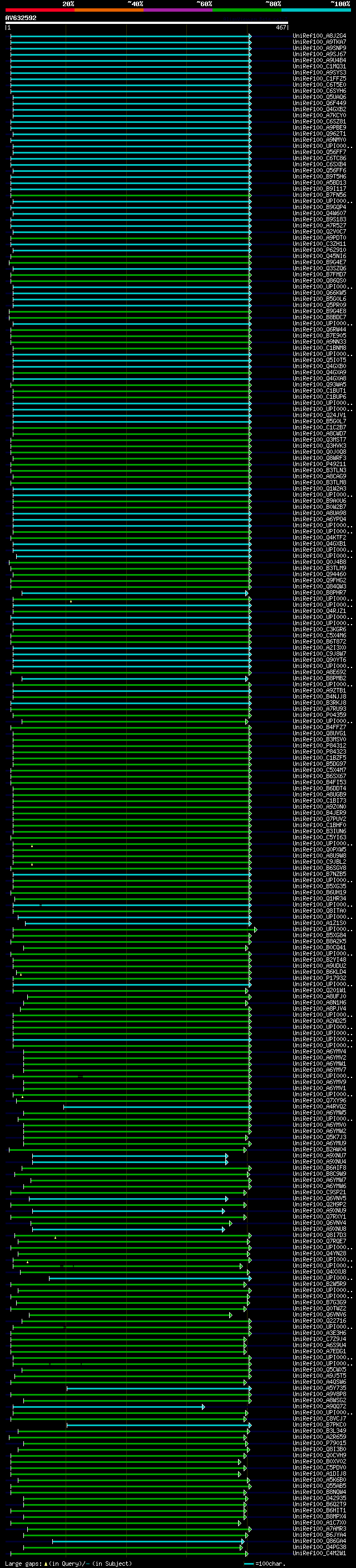Click the UniRef100_B7FN56 hit label
Image resolution: width=356 pixels, height=1568 pixels.
[319, 195]
